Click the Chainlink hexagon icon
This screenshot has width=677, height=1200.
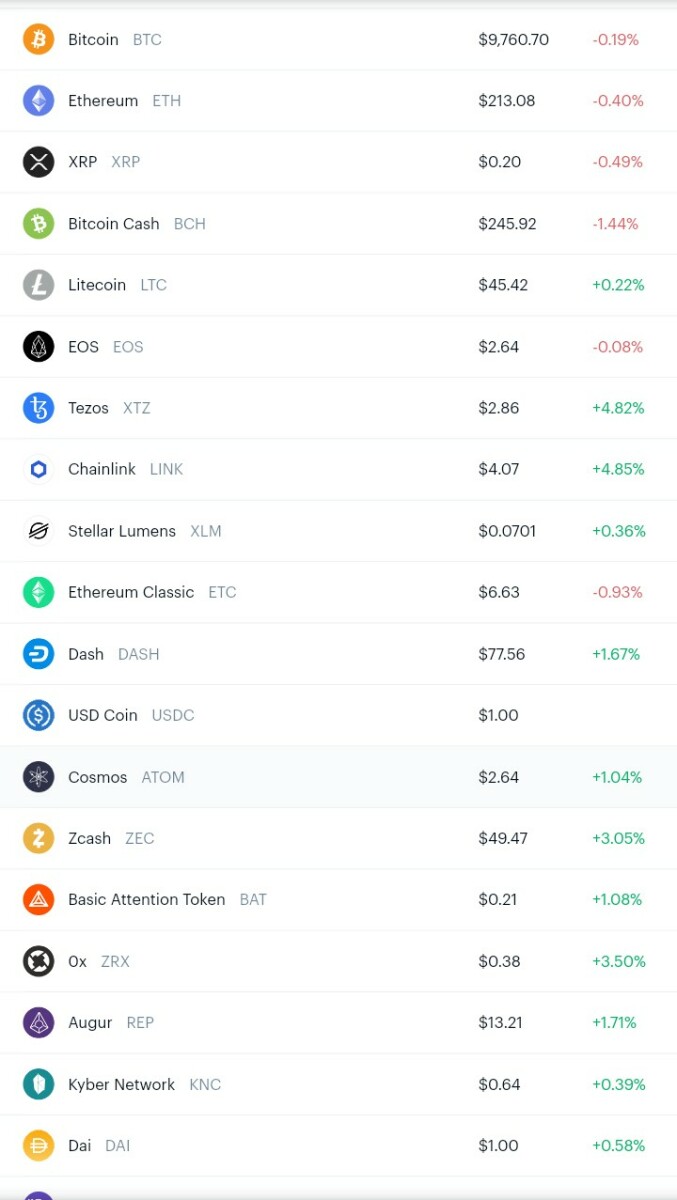(x=38, y=469)
